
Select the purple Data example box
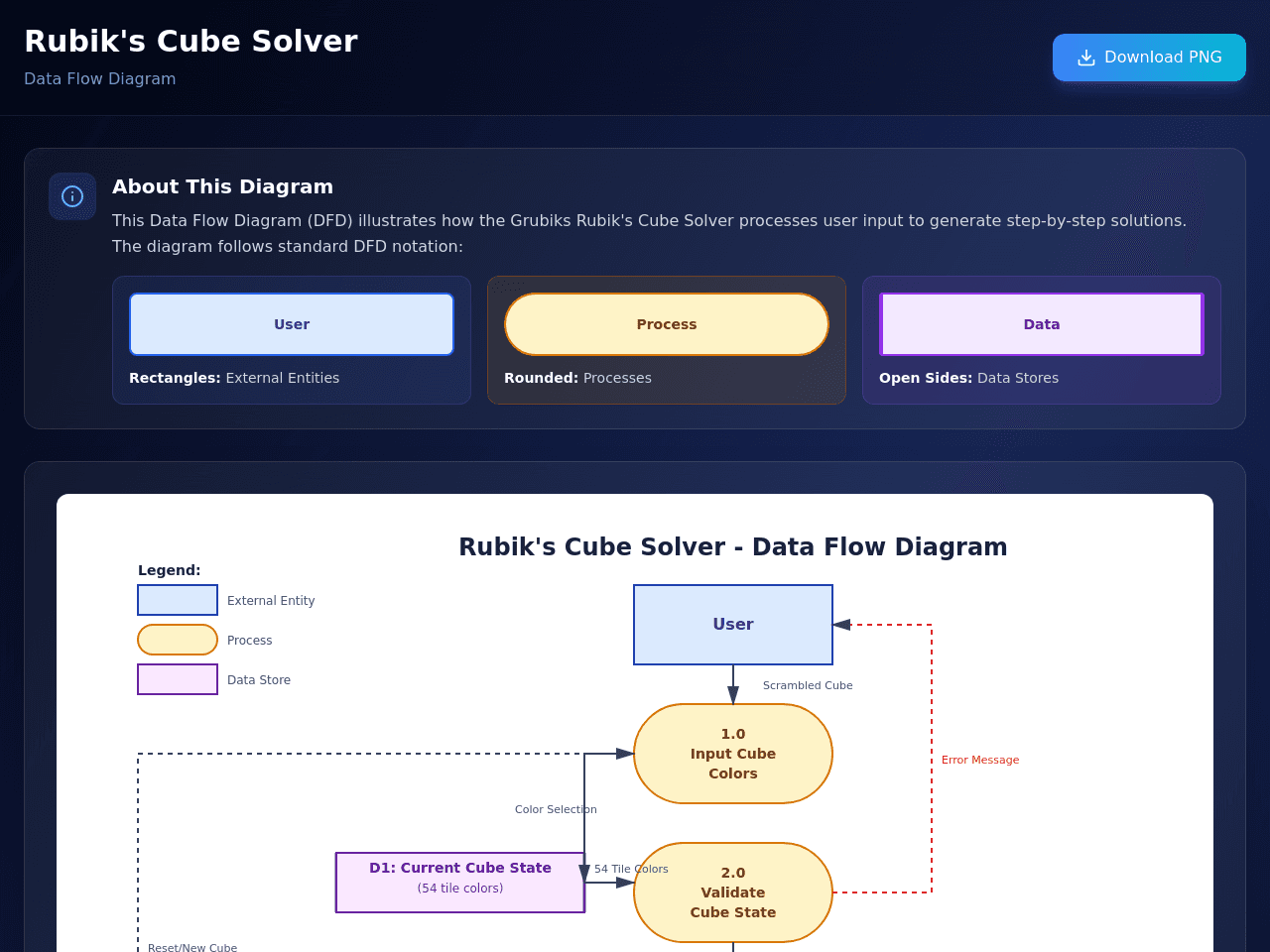click(1042, 324)
